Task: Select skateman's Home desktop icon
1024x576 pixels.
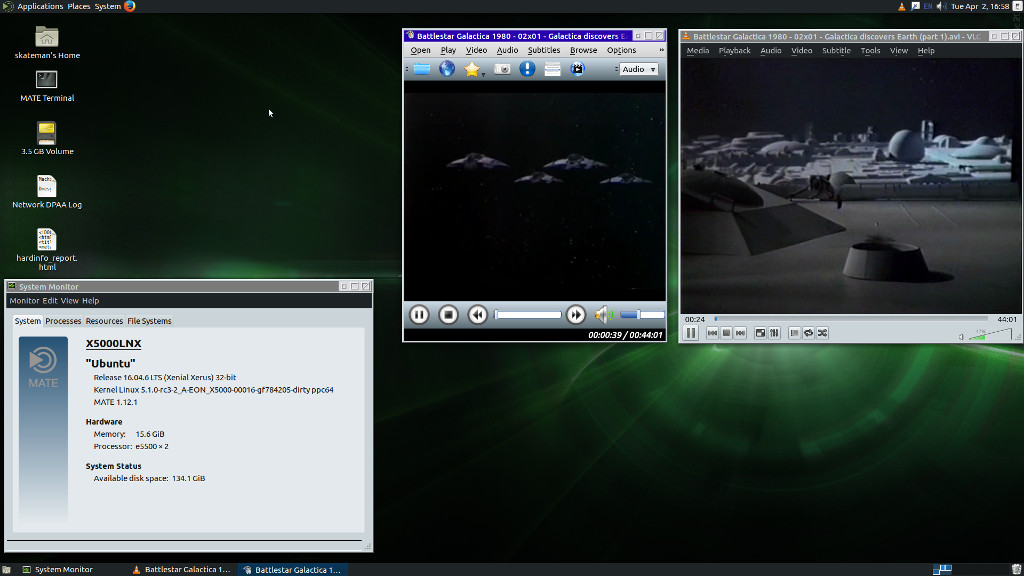Action: (46, 42)
